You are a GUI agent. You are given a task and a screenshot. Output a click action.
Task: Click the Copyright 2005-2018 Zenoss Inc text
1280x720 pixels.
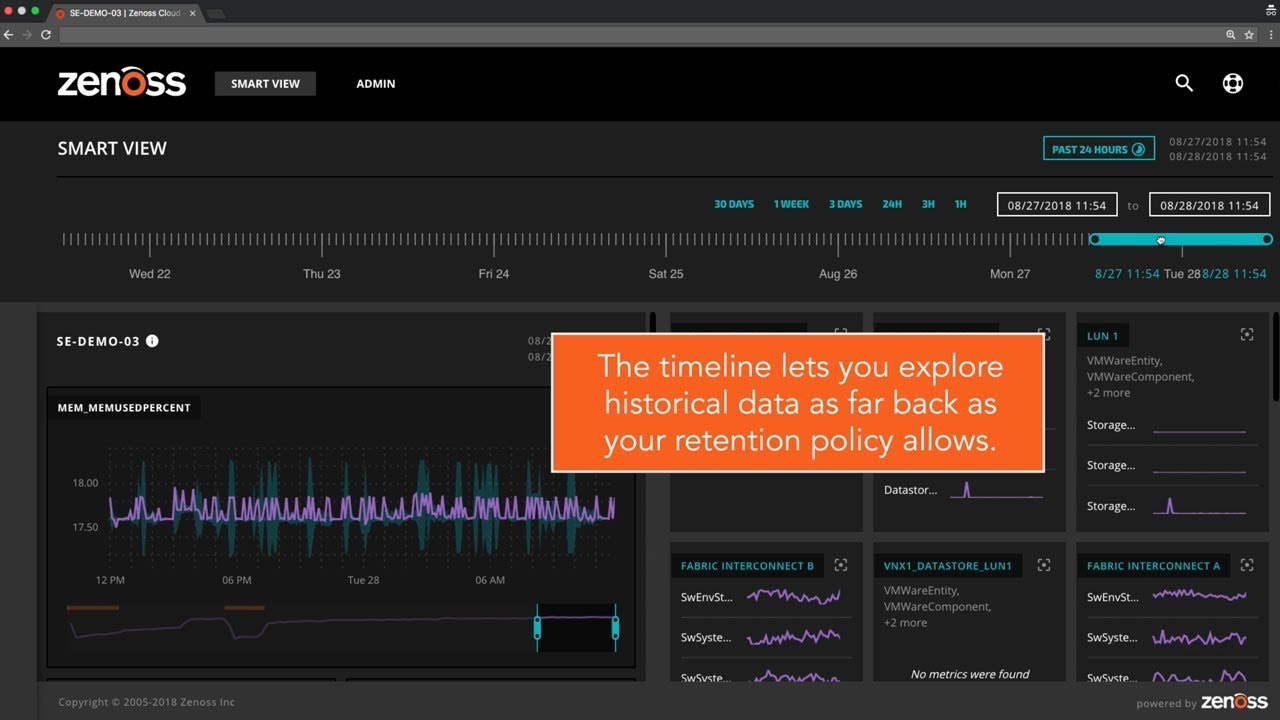(x=146, y=702)
